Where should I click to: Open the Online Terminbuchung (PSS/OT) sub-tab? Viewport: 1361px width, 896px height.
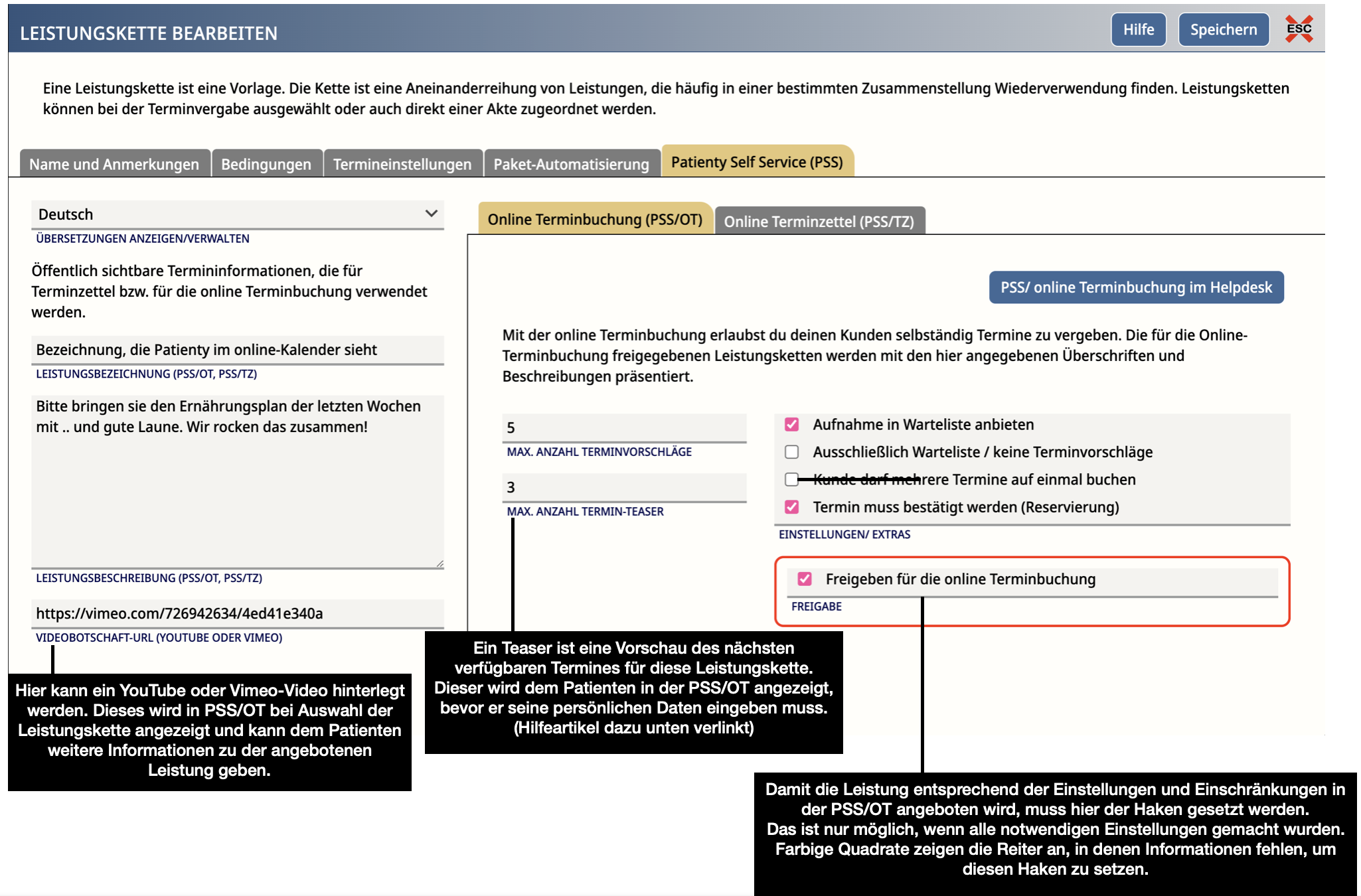click(595, 219)
